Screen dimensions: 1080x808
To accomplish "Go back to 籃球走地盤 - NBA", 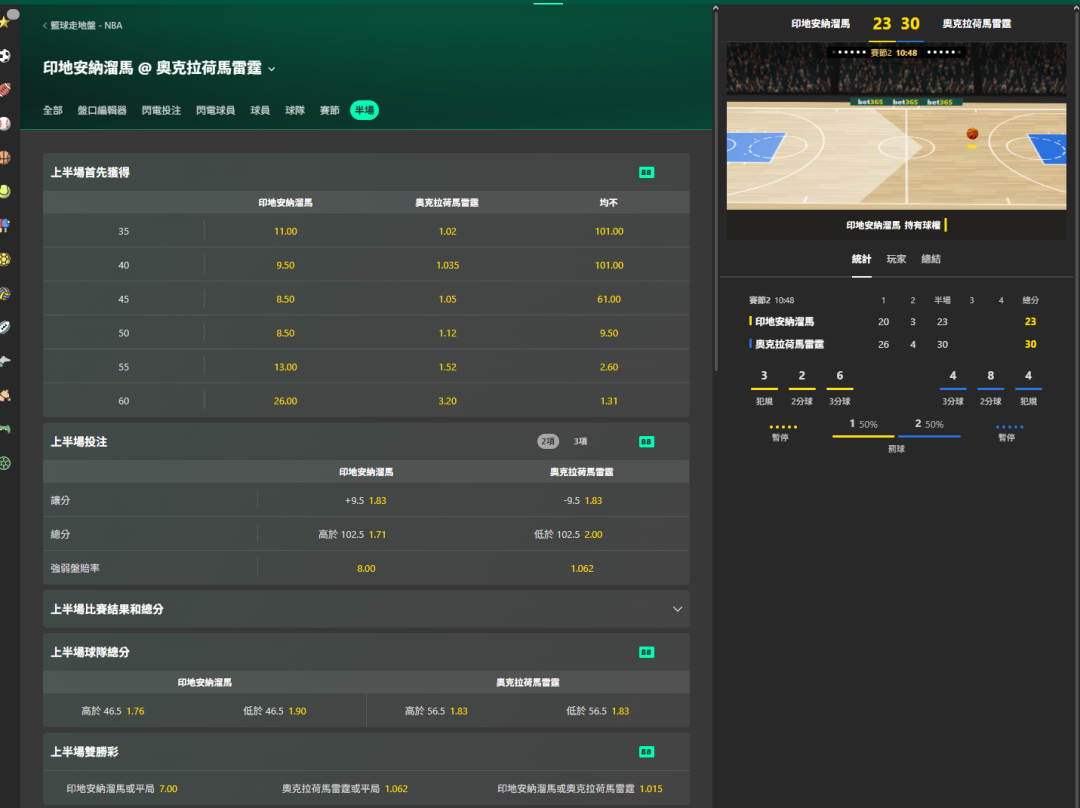I will (83, 25).
